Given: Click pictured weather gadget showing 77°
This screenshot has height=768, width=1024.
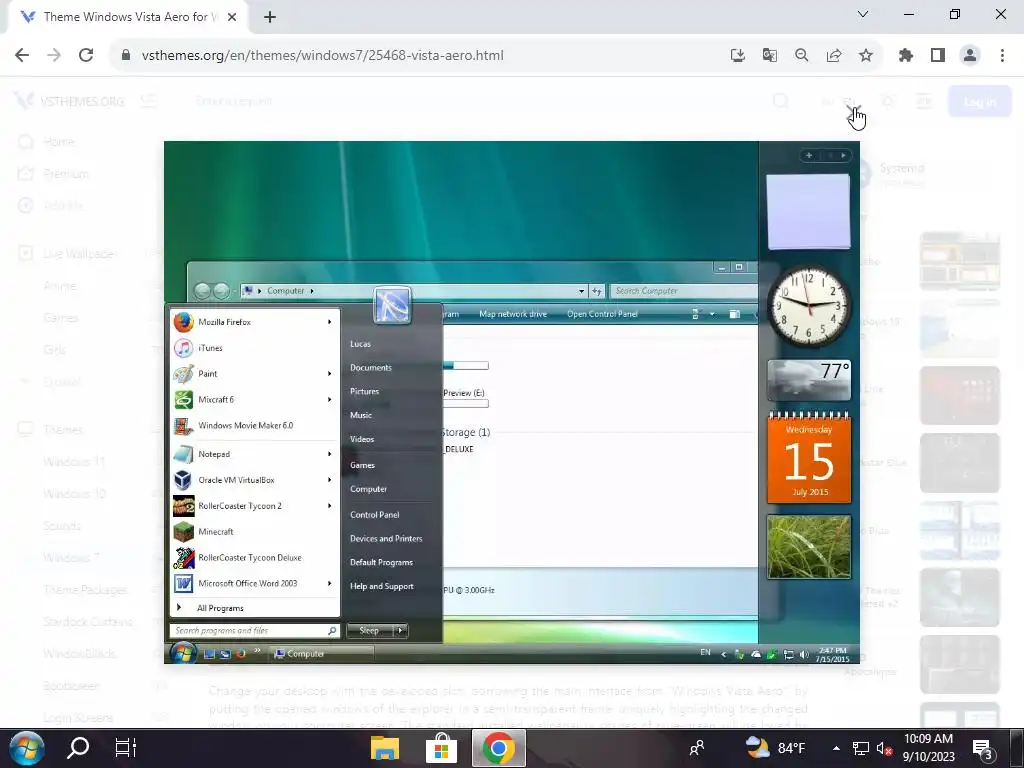Looking at the screenshot, I should click(x=809, y=379).
